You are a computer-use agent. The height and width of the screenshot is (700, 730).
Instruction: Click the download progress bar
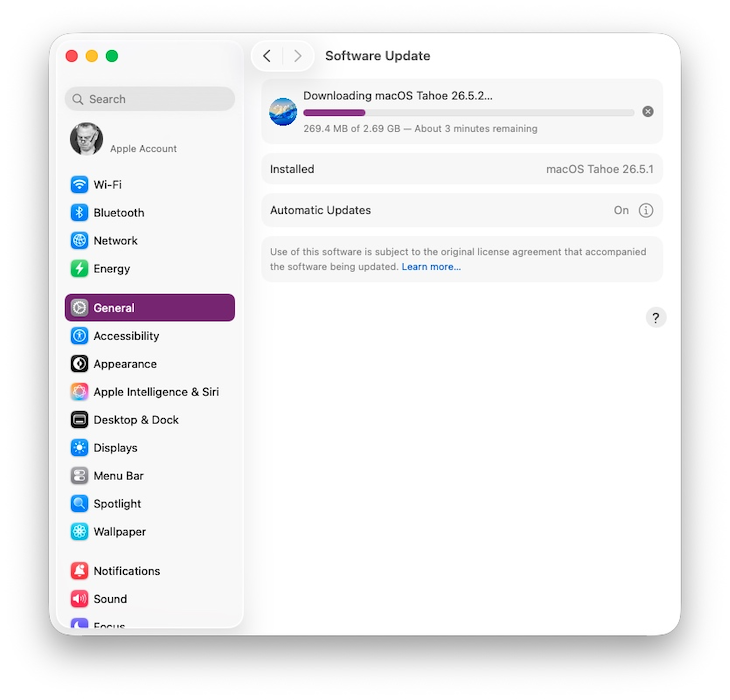pyautogui.click(x=468, y=113)
